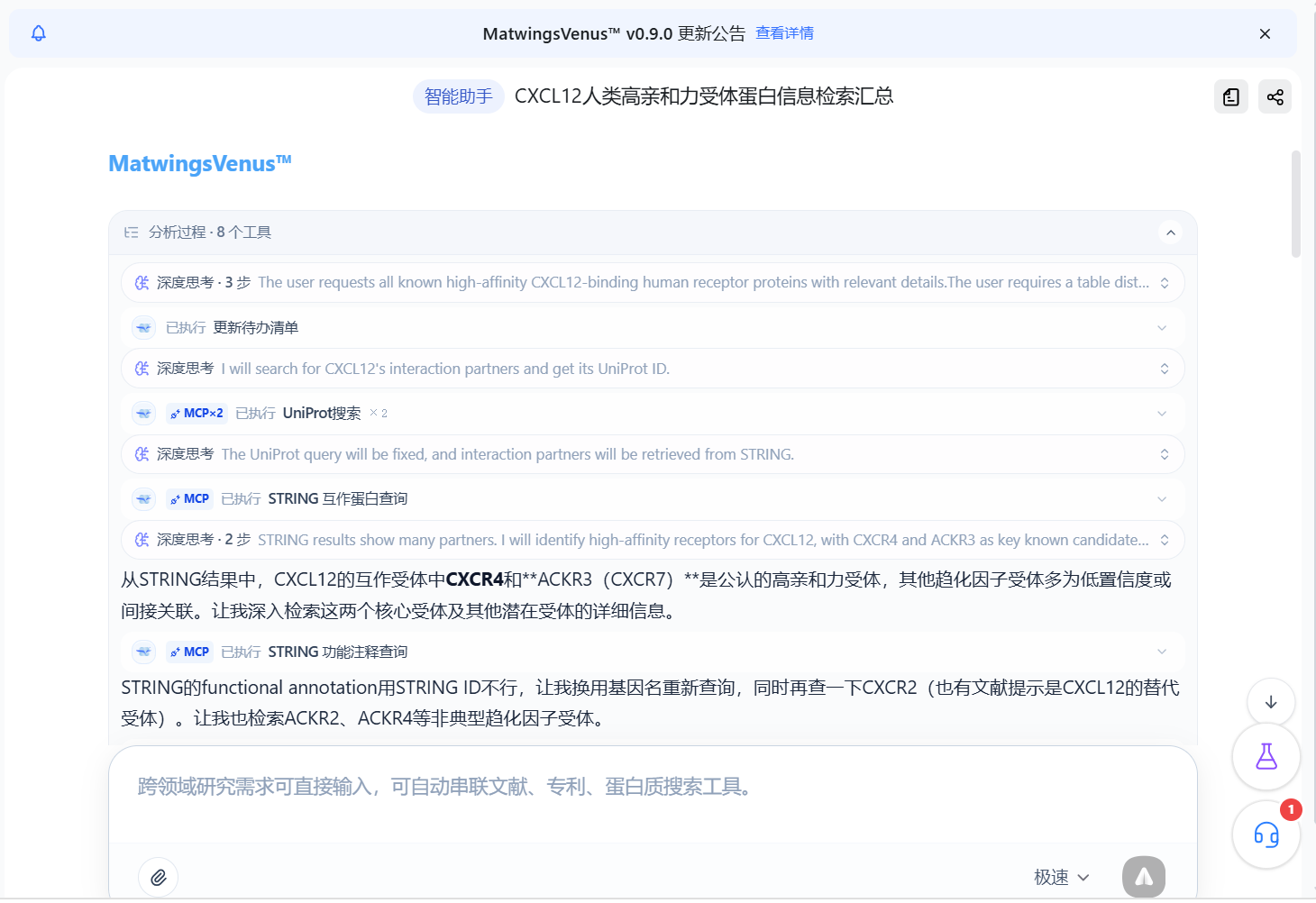Screen dimensions: 1316x903
Task: Click agent avatar on STRING 互作蛋白查询 row
Action: 144,498
